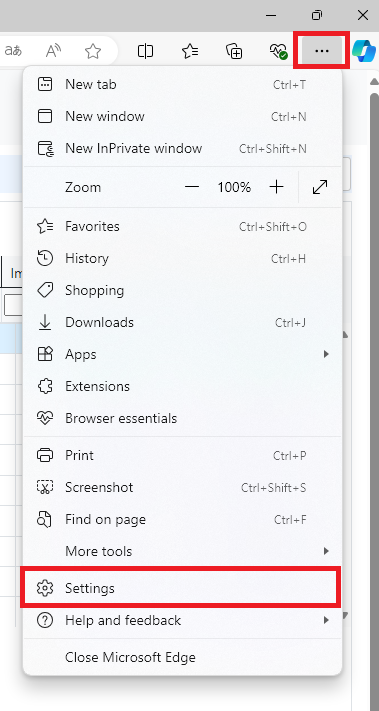The image size is (379, 711).
Task: Toggle Split screen icon in toolbar
Action: pos(146,51)
